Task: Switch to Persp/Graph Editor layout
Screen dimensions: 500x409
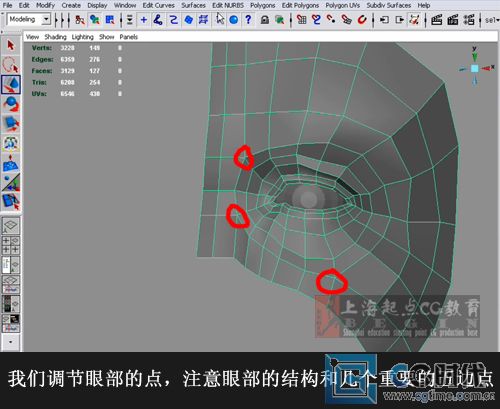Action: pyautogui.click(x=11, y=284)
